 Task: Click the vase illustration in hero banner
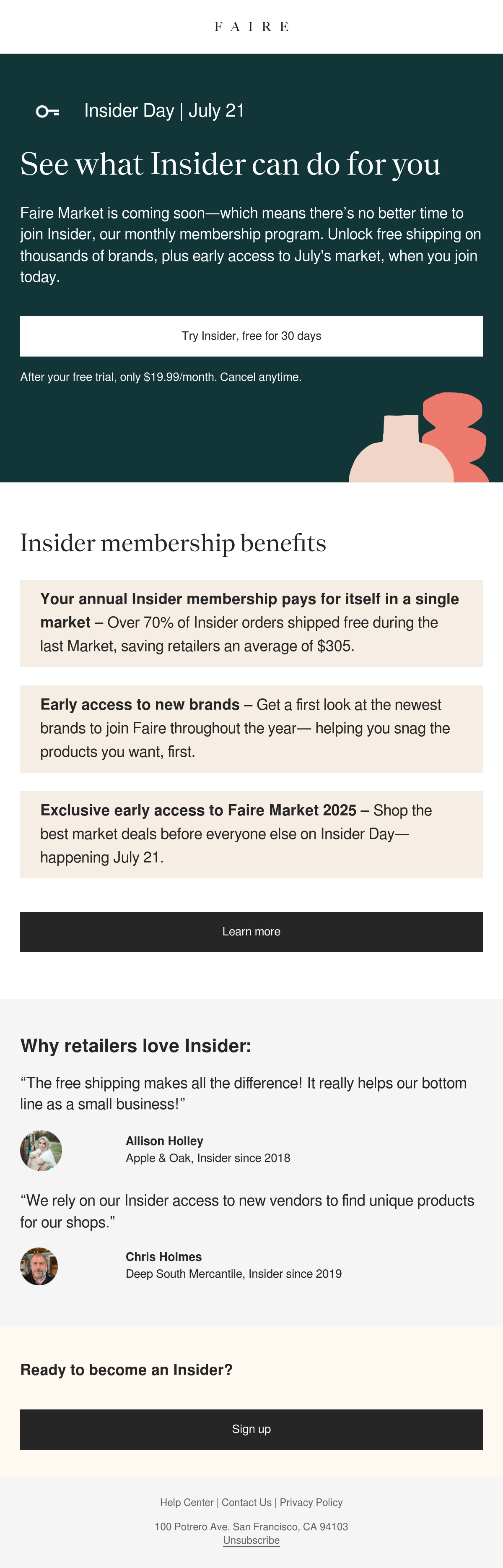pos(418,438)
